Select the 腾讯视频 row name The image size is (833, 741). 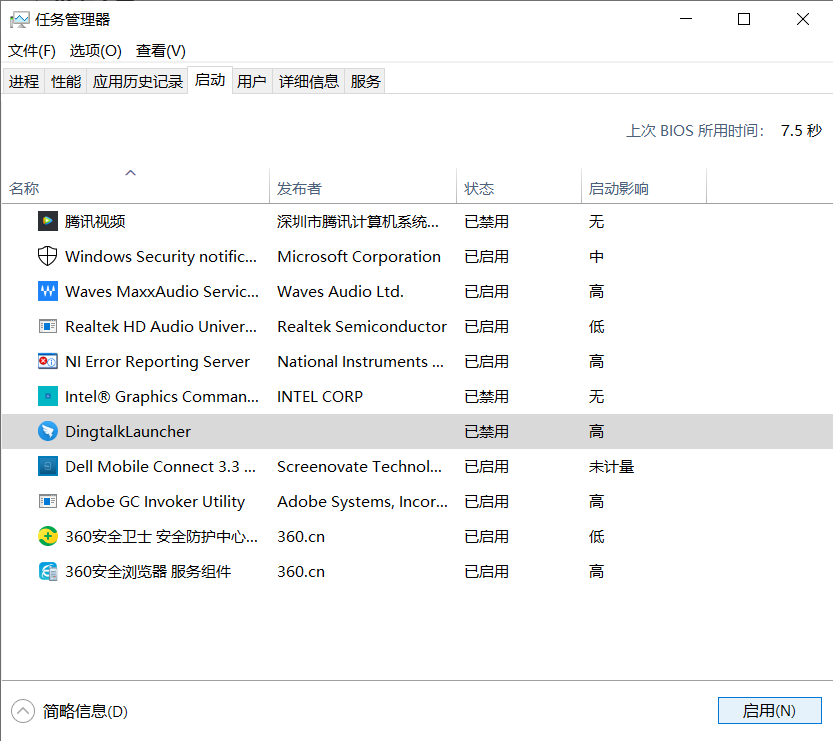click(x=95, y=222)
